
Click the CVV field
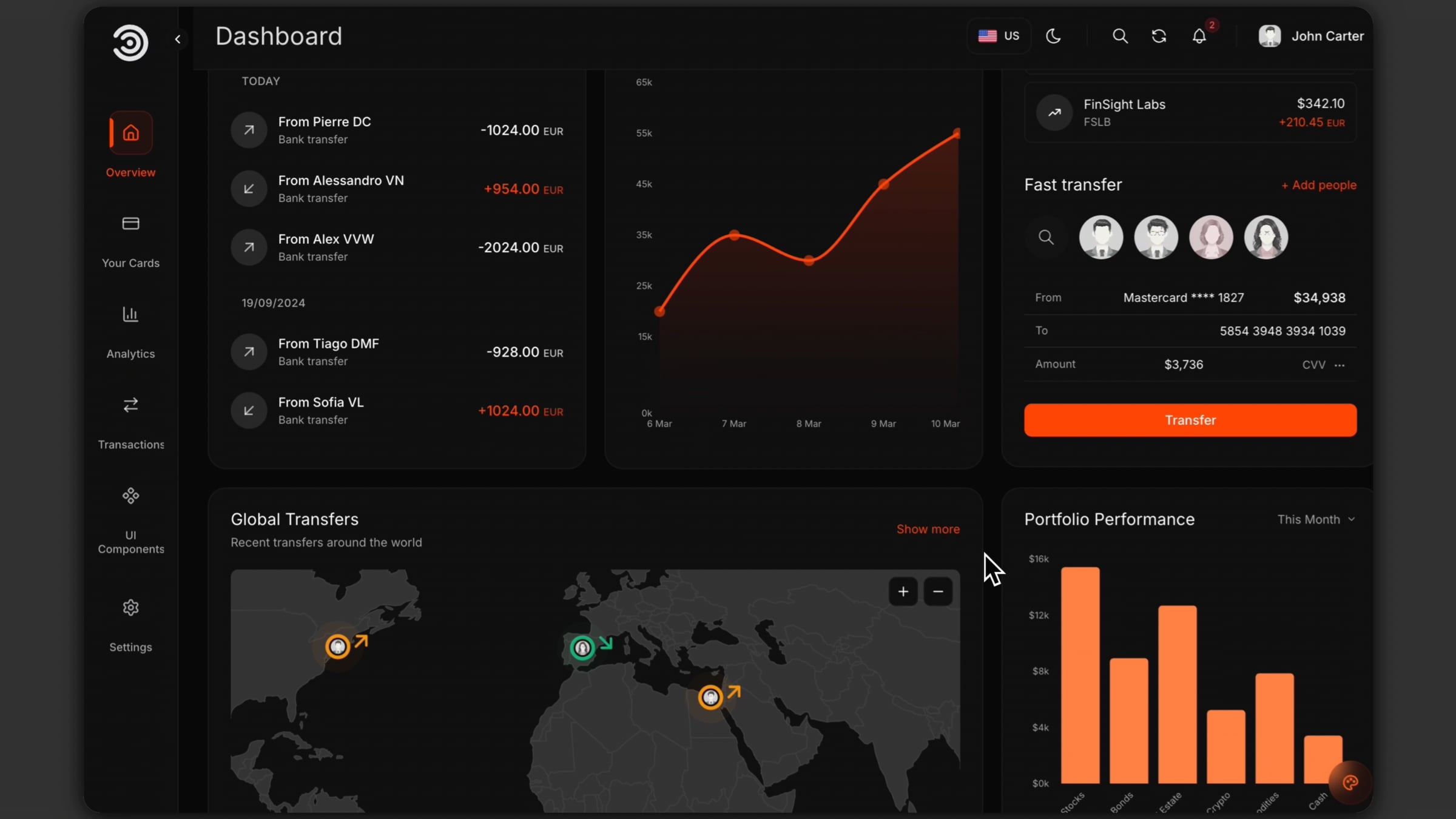click(1324, 365)
